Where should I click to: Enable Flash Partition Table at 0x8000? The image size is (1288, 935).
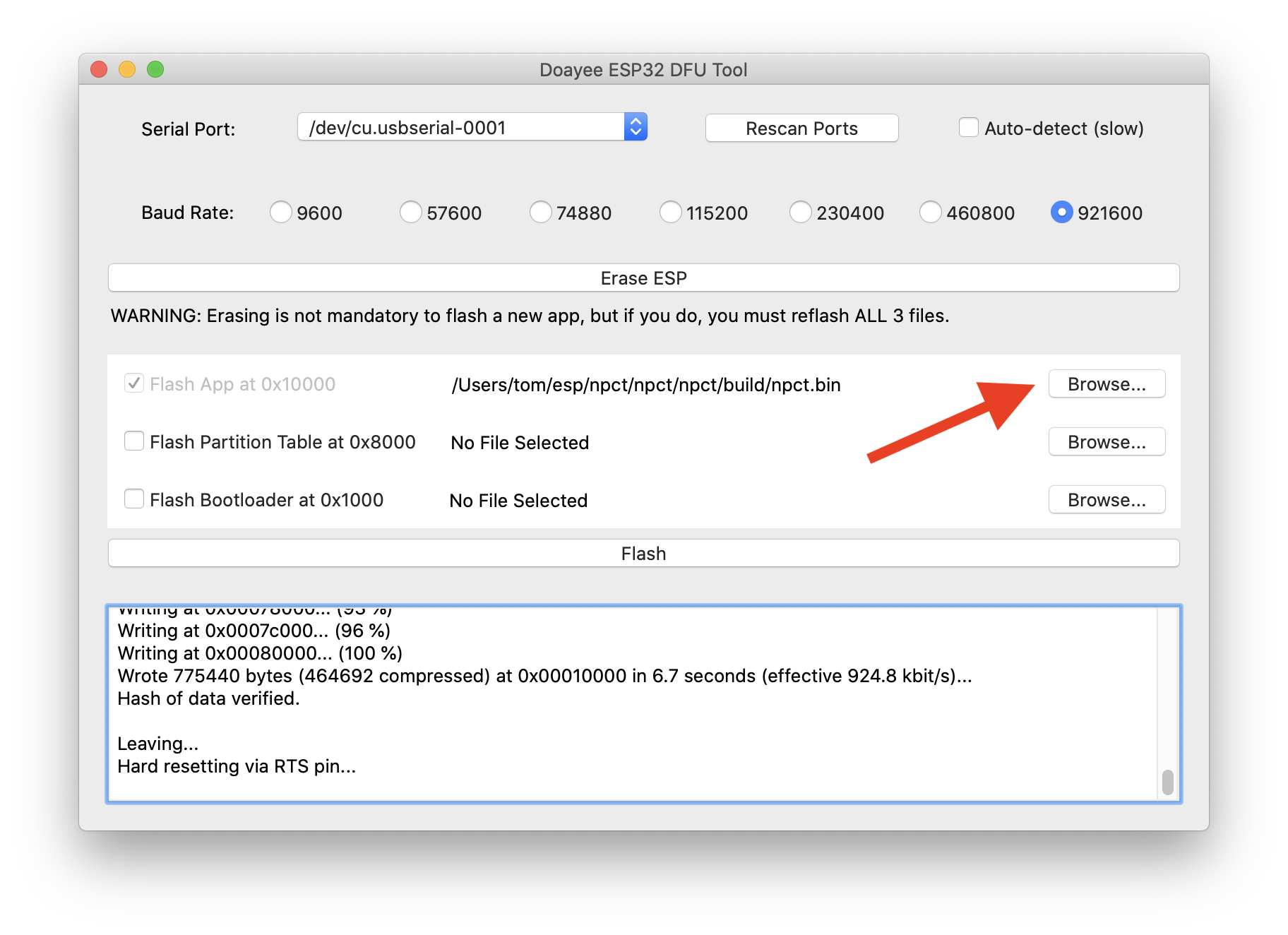point(134,441)
